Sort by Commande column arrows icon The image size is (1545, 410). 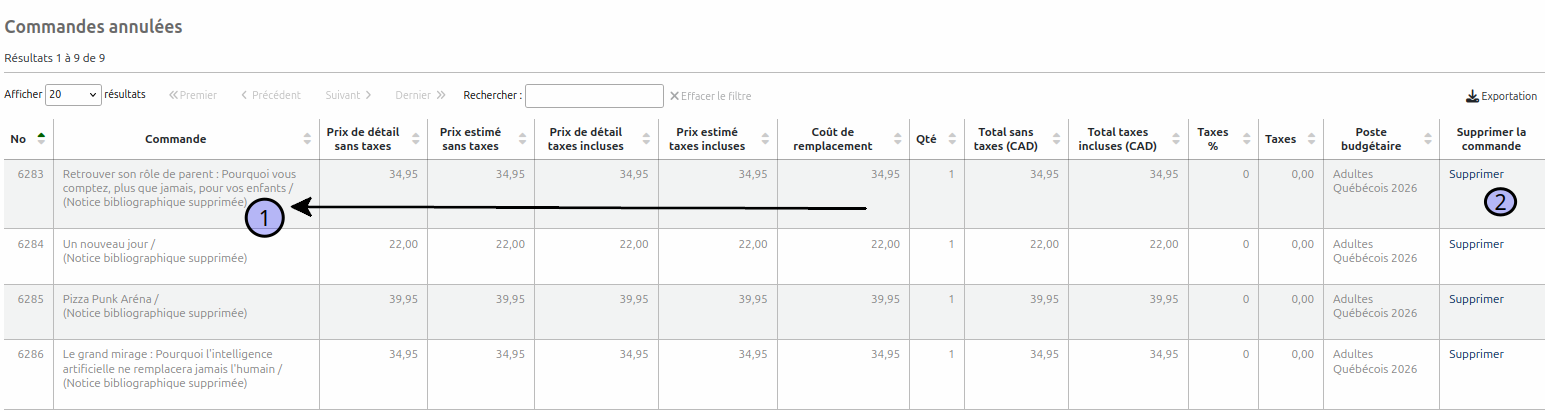tap(307, 139)
